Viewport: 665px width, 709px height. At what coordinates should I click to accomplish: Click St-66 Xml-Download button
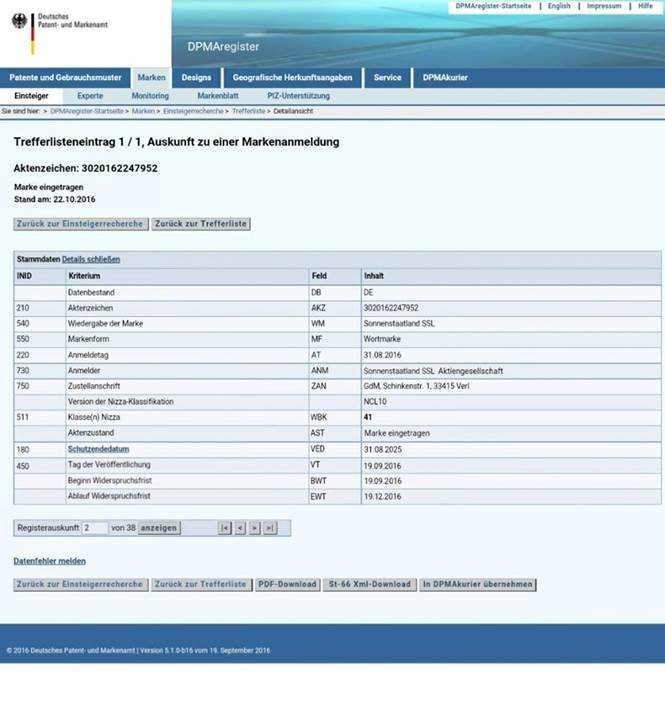pyautogui.click(x=370, y=584)
